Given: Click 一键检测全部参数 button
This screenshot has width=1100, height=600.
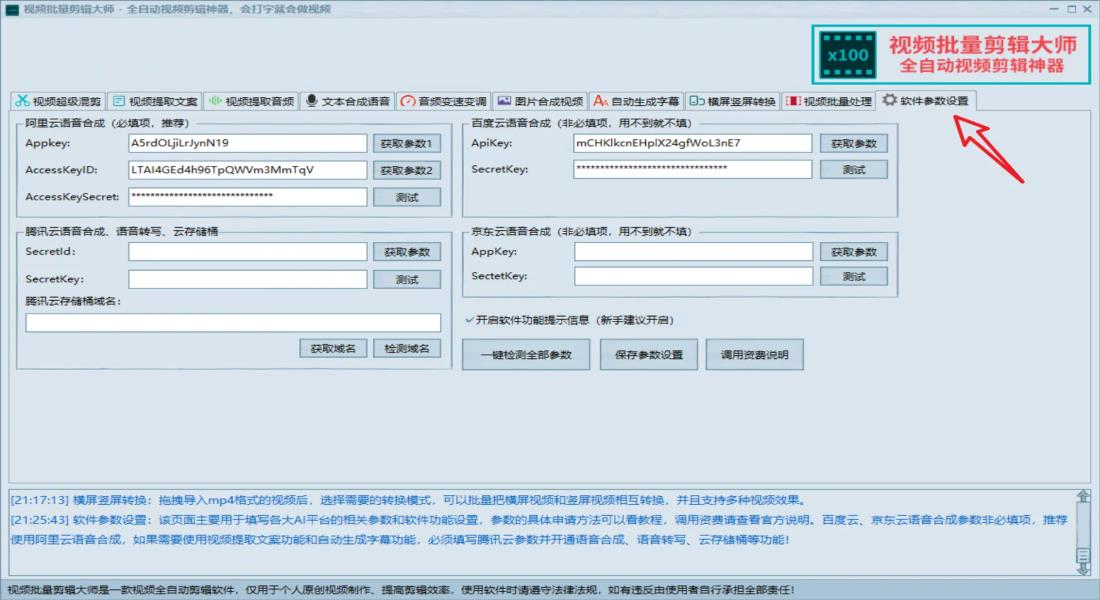Looking at the screenshot, I should coord(525,355).
